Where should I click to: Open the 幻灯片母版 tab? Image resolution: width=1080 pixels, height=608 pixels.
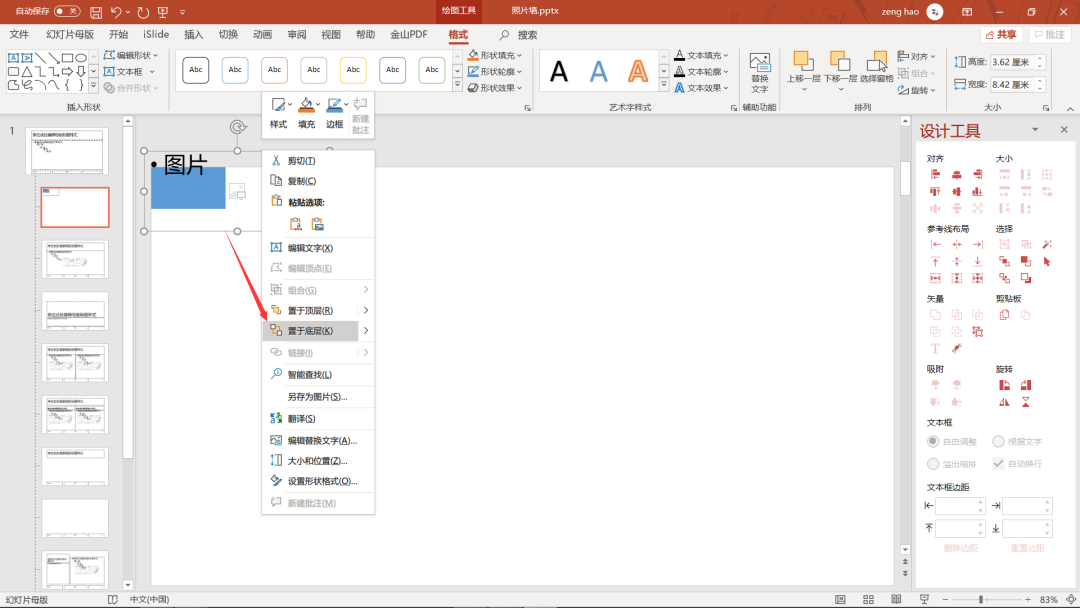[70, 34]
